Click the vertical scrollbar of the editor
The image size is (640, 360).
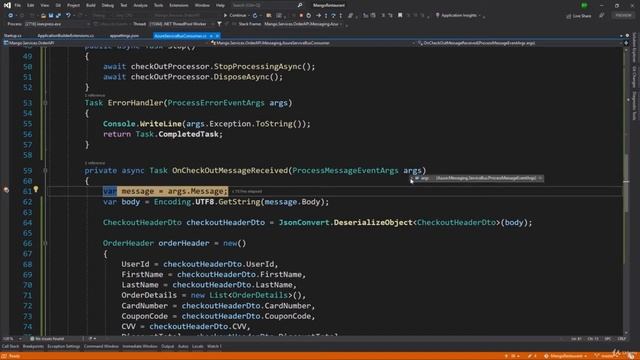pos(627,191)
